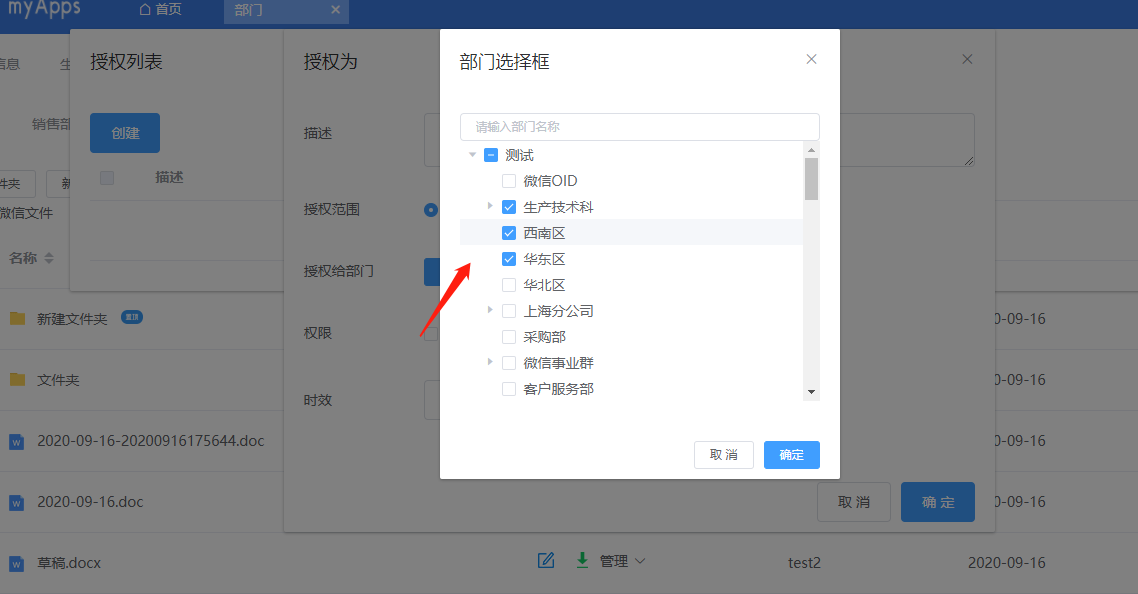Click the Word icon of 2020-09-16.doc
Image resolution: width=1138 pixels, height=594 pixels.
point(17,503)
